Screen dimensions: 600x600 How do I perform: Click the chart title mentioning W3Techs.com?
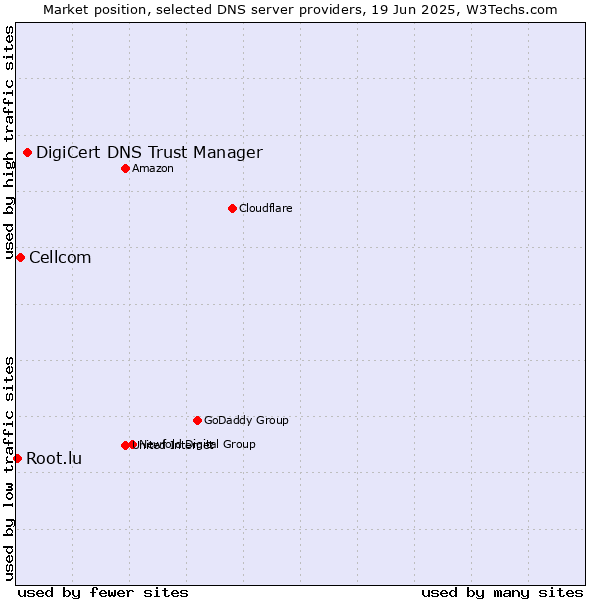[x=300, y=10]
